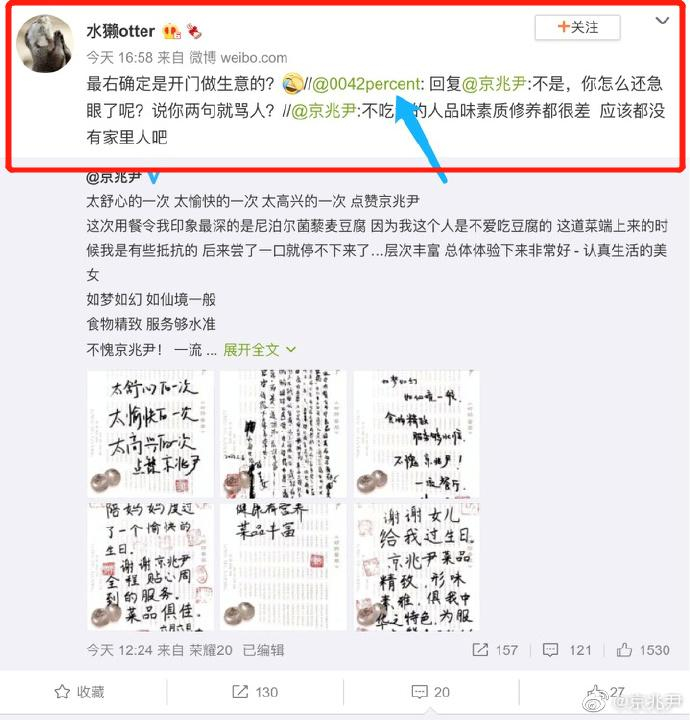Like the original post with 1530 likes
The width and height of the screenshot is (690, 720).
click(624, 650)
